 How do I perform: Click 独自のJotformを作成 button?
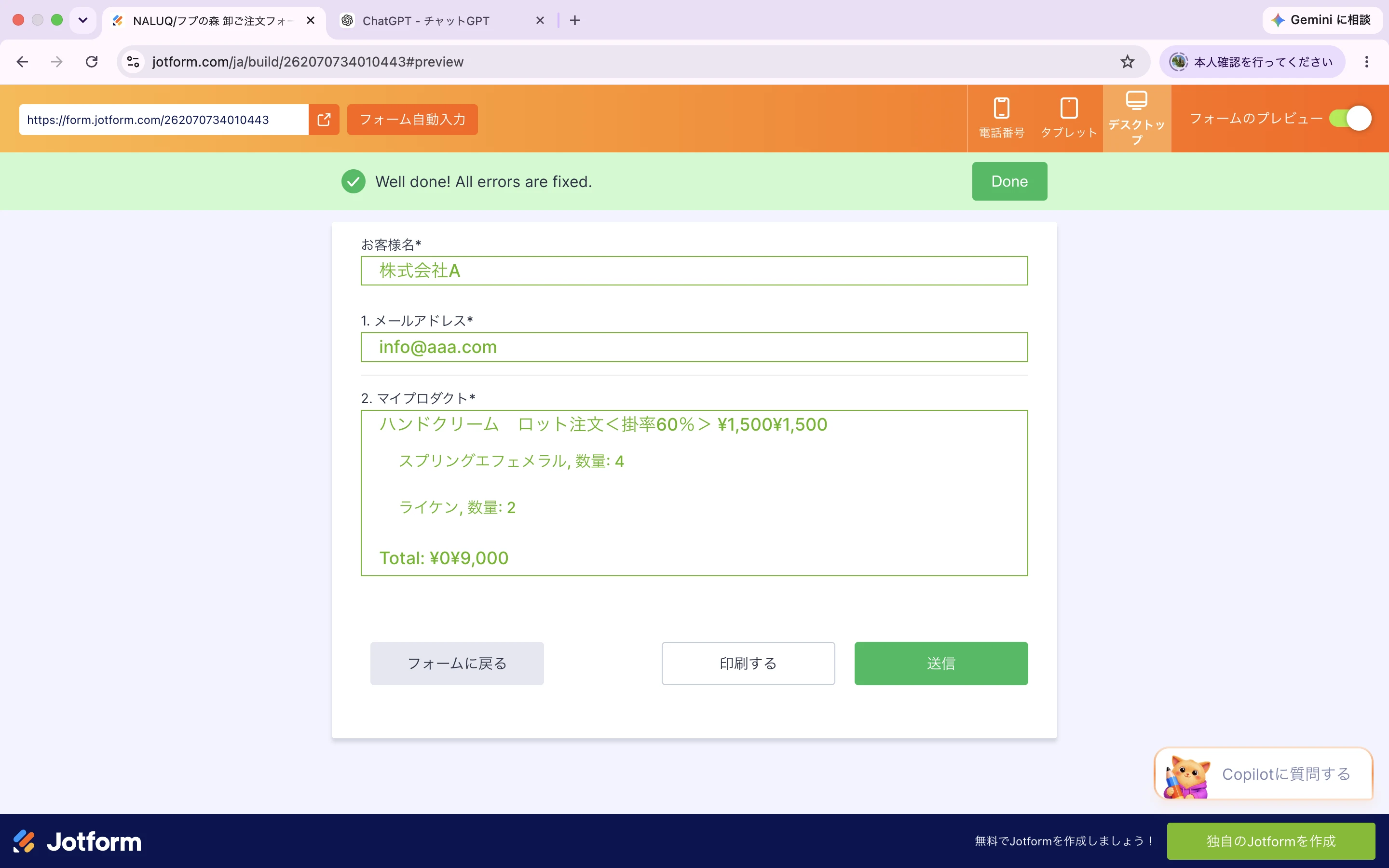pyautogui.click(x=1271, y=841)
